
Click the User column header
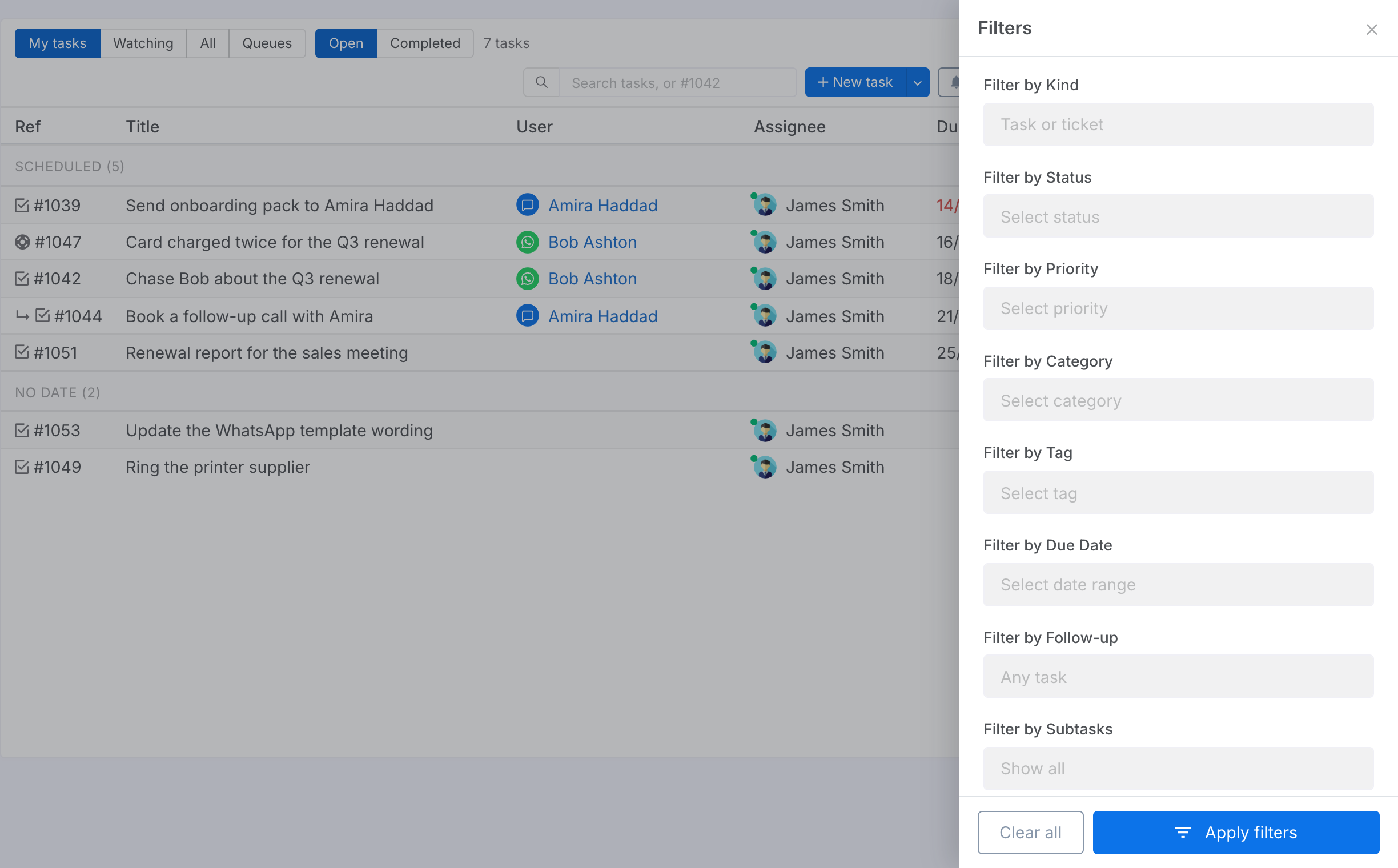[534, 126]
